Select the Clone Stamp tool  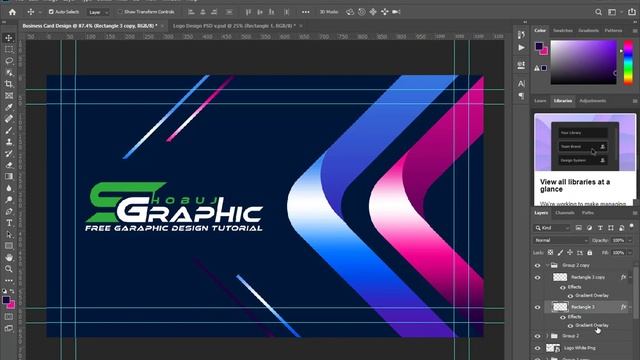pyautogui.click(x=9, y=142)
